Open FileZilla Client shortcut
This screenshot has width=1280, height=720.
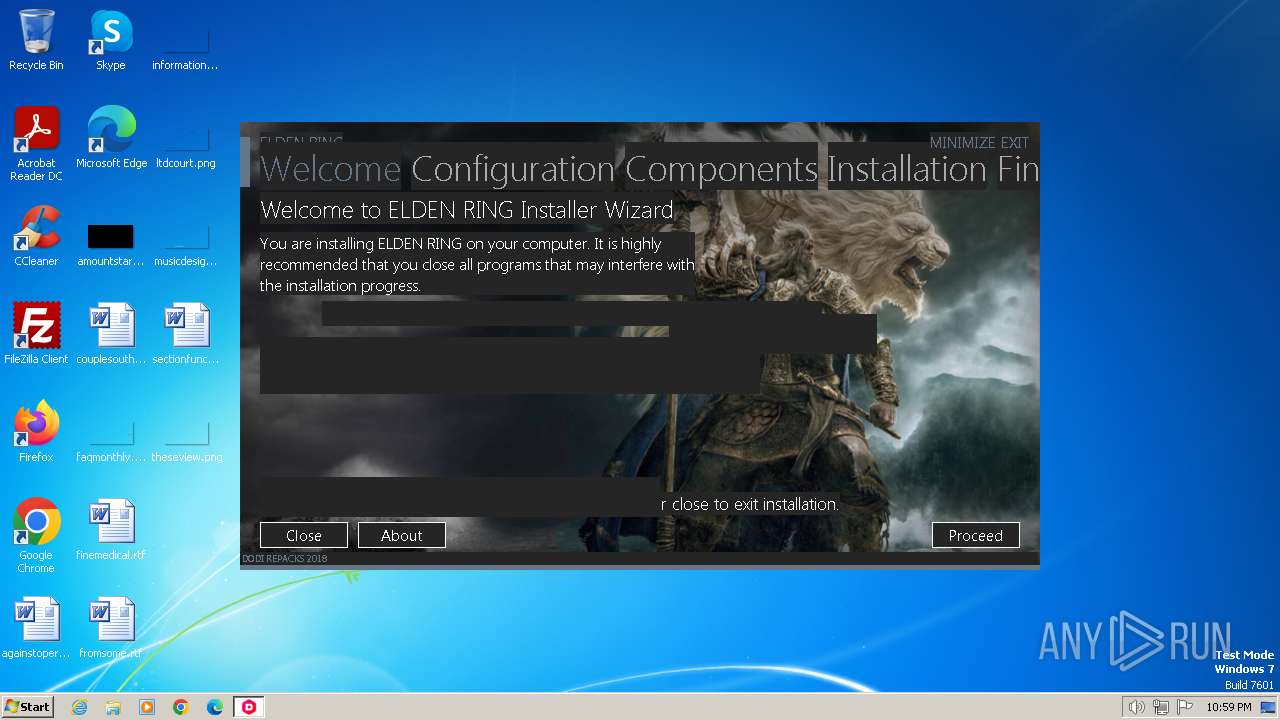[x=36, y=334]
